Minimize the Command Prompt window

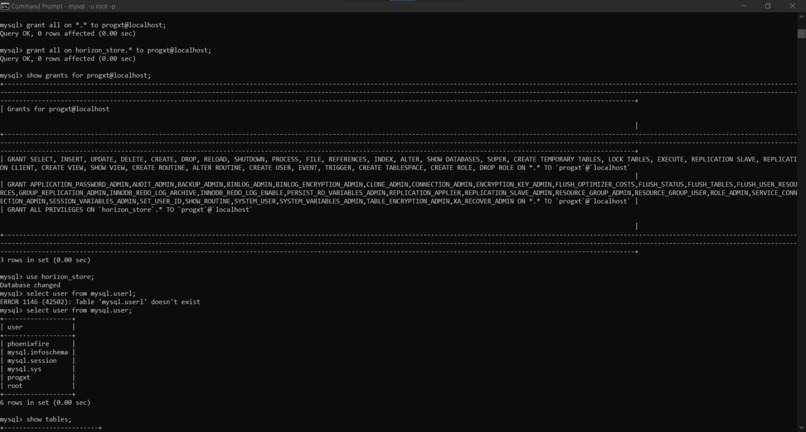(x=743, y=6)
